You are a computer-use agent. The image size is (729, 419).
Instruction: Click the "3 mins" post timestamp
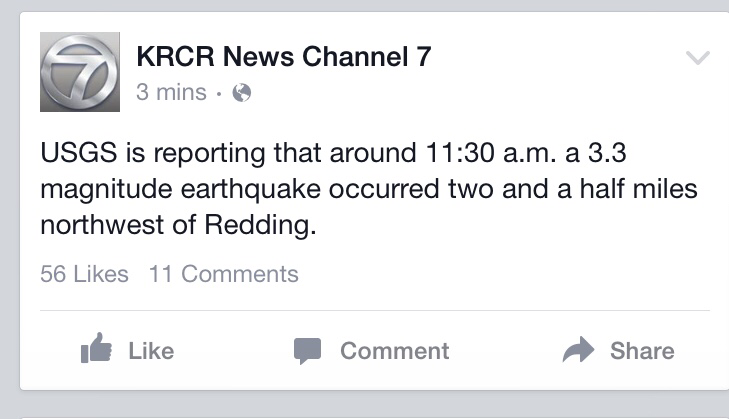tap(170, 93)
